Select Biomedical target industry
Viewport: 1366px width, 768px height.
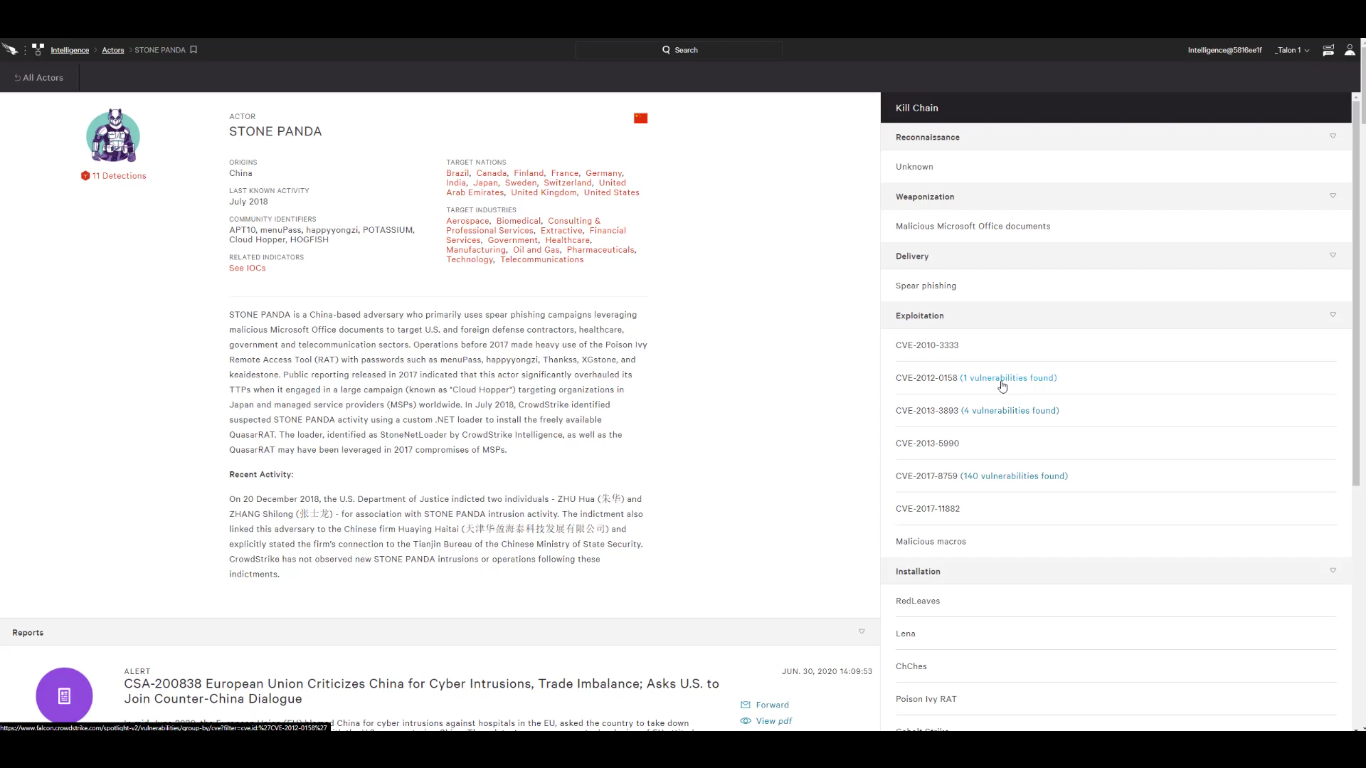518,221
